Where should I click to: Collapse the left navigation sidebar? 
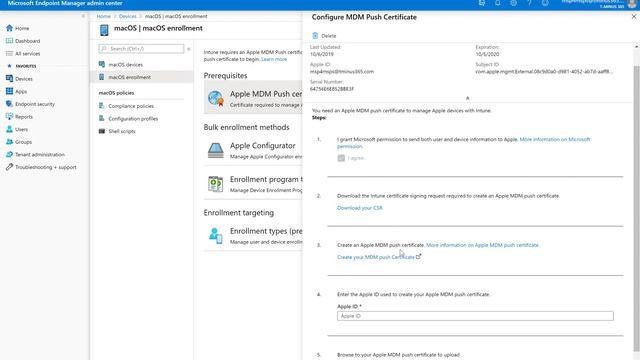pos(83,16)
